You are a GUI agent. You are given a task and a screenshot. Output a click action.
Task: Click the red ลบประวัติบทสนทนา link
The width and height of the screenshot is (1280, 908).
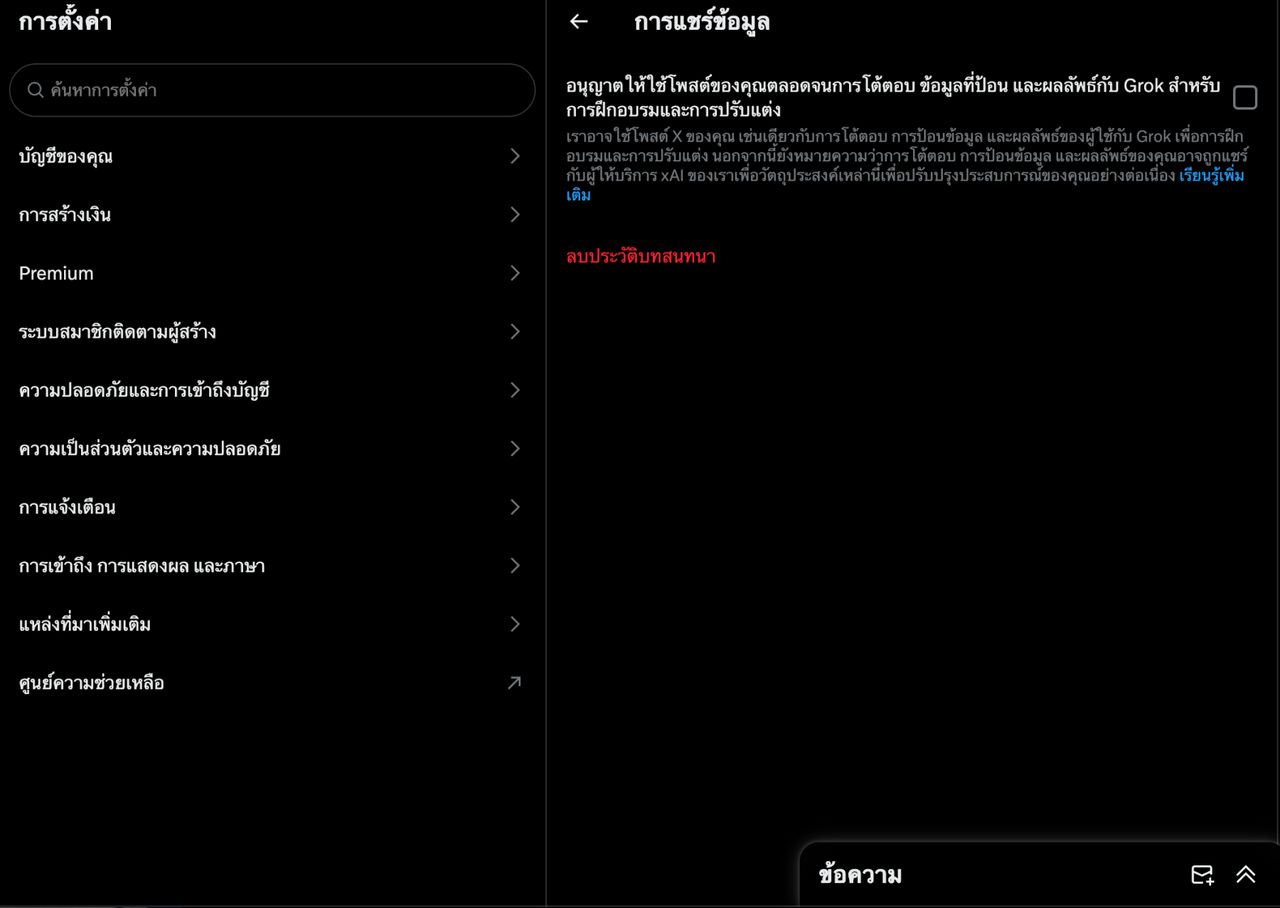pos(641,256)
